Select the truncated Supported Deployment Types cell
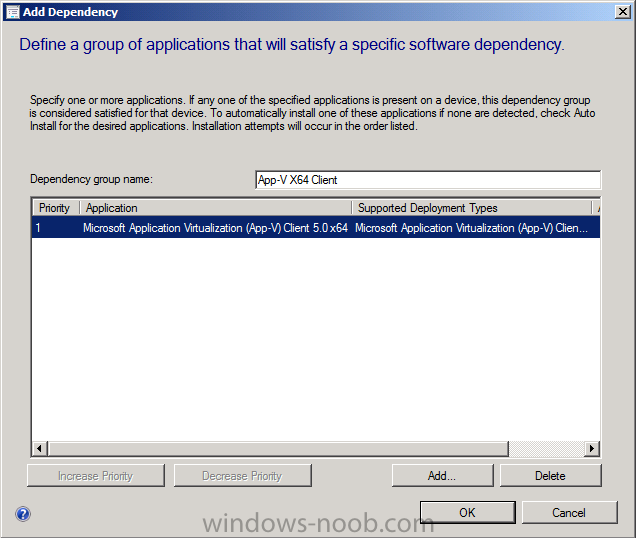Screen dimensions: 636x538 (471, 228)
